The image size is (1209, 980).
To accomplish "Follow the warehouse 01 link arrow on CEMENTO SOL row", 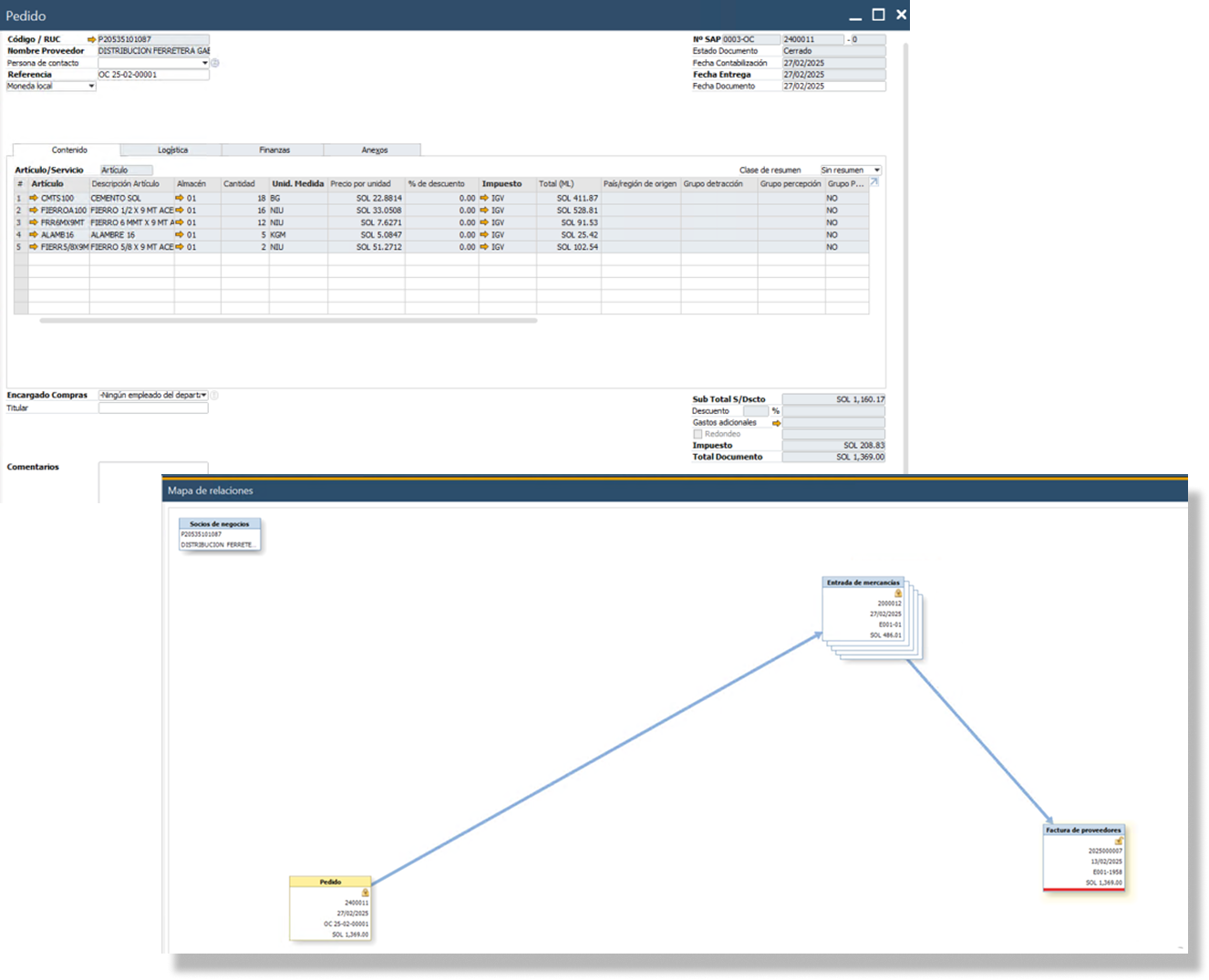I will (180, 198).
